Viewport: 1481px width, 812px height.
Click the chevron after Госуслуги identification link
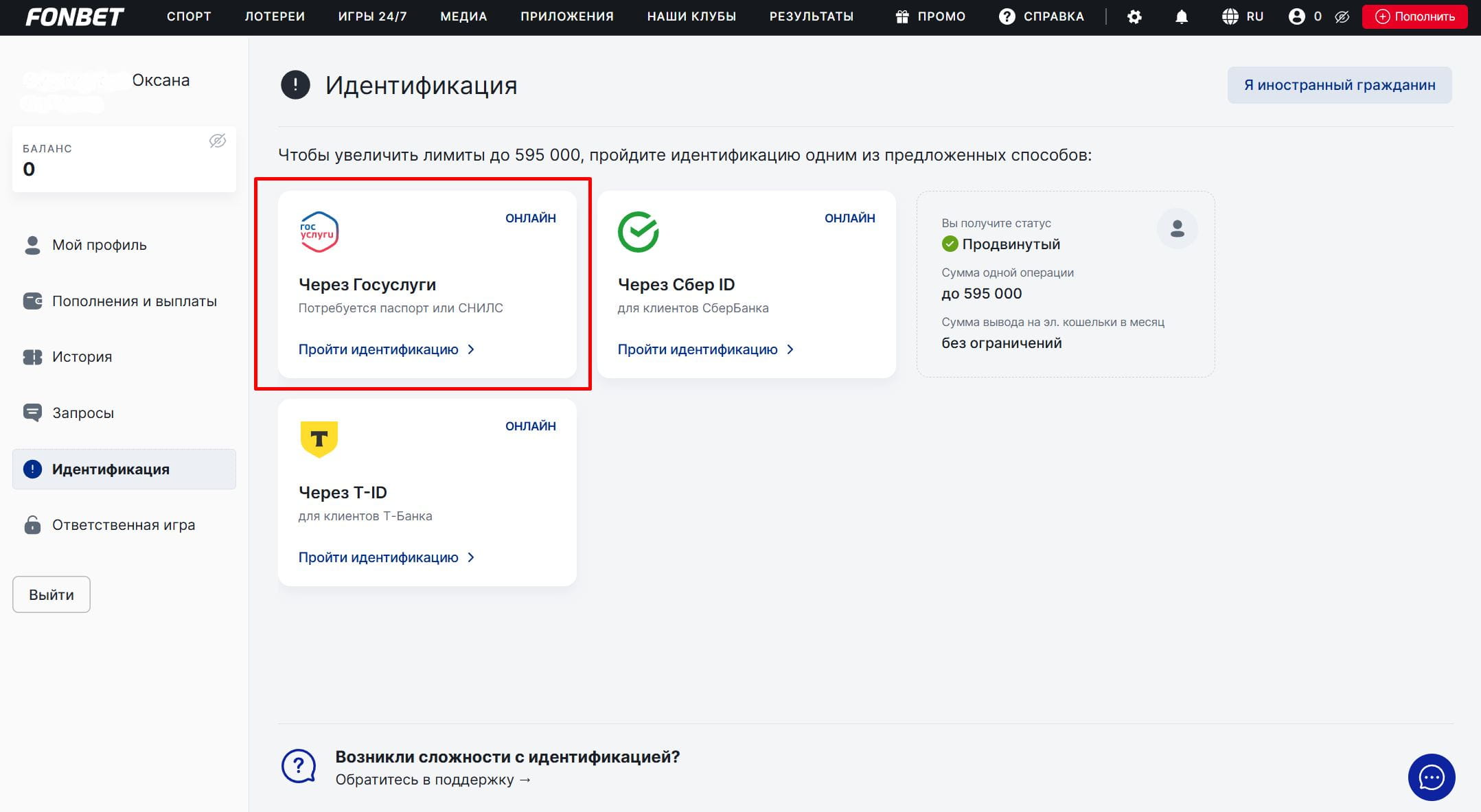[471, 349]
